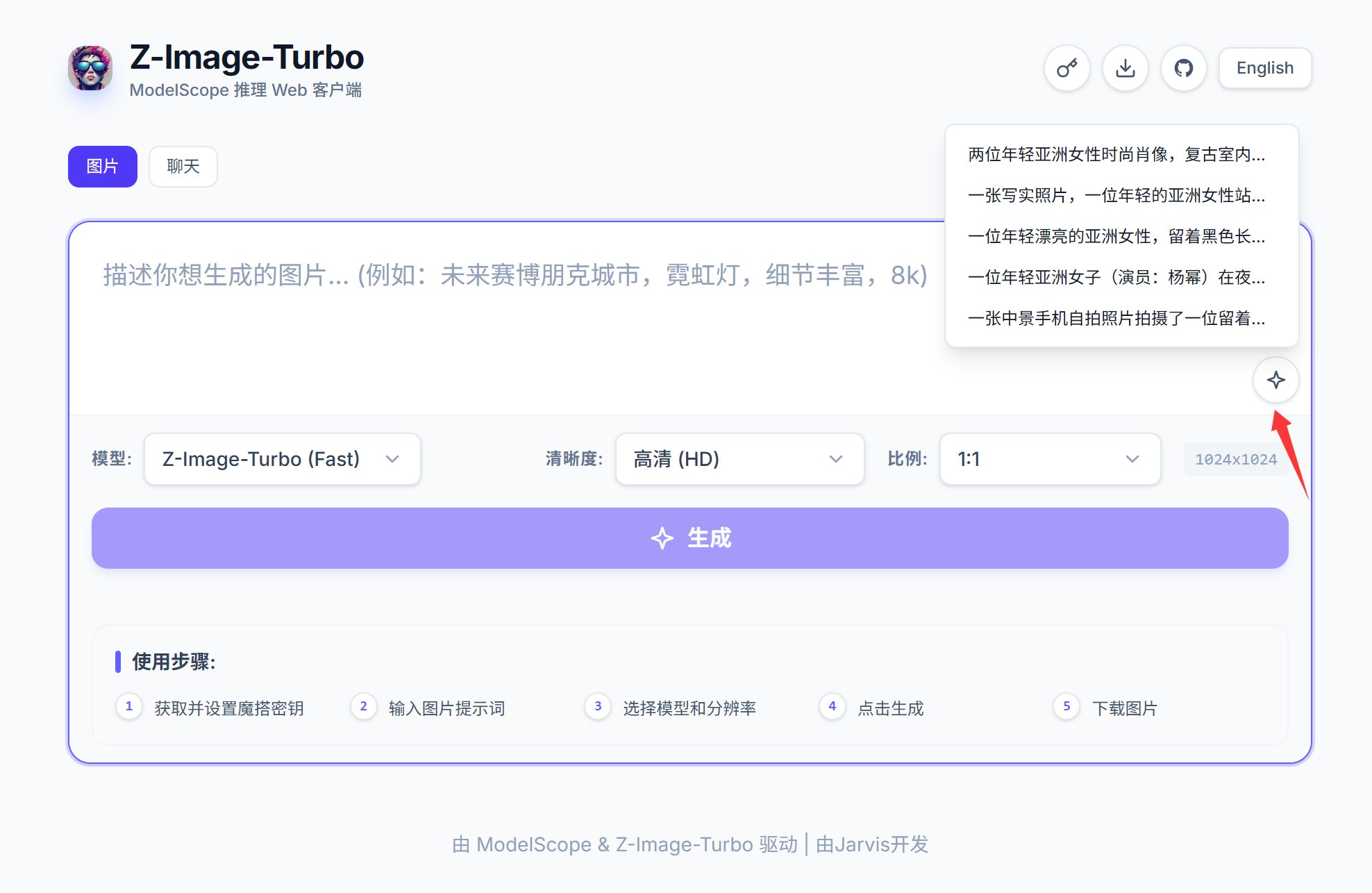Open the GitHub icon link

(1183, 68)
